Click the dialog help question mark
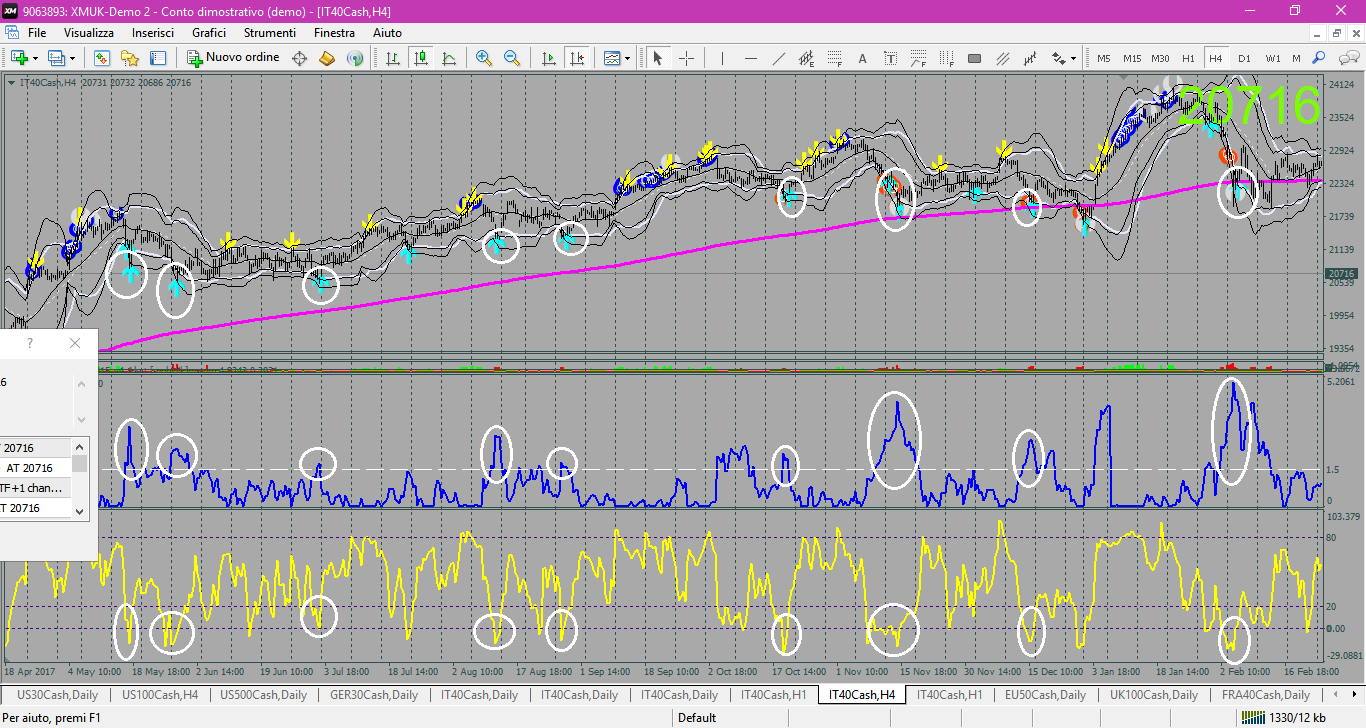 click(30, 343)
